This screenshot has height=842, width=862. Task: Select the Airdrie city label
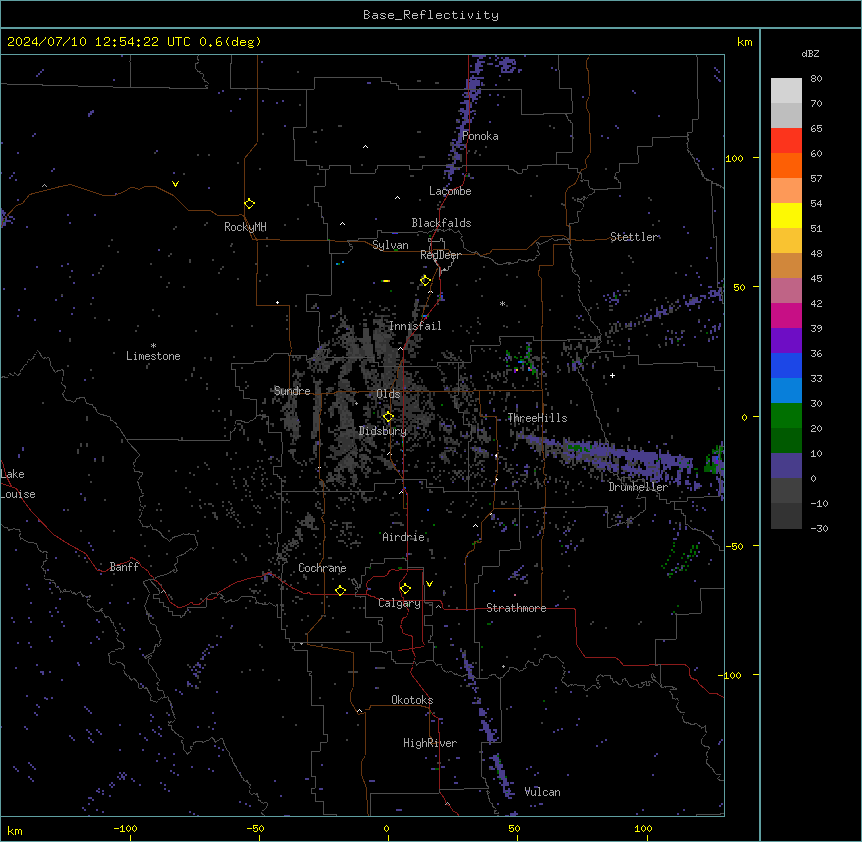(x=403, y=536)
